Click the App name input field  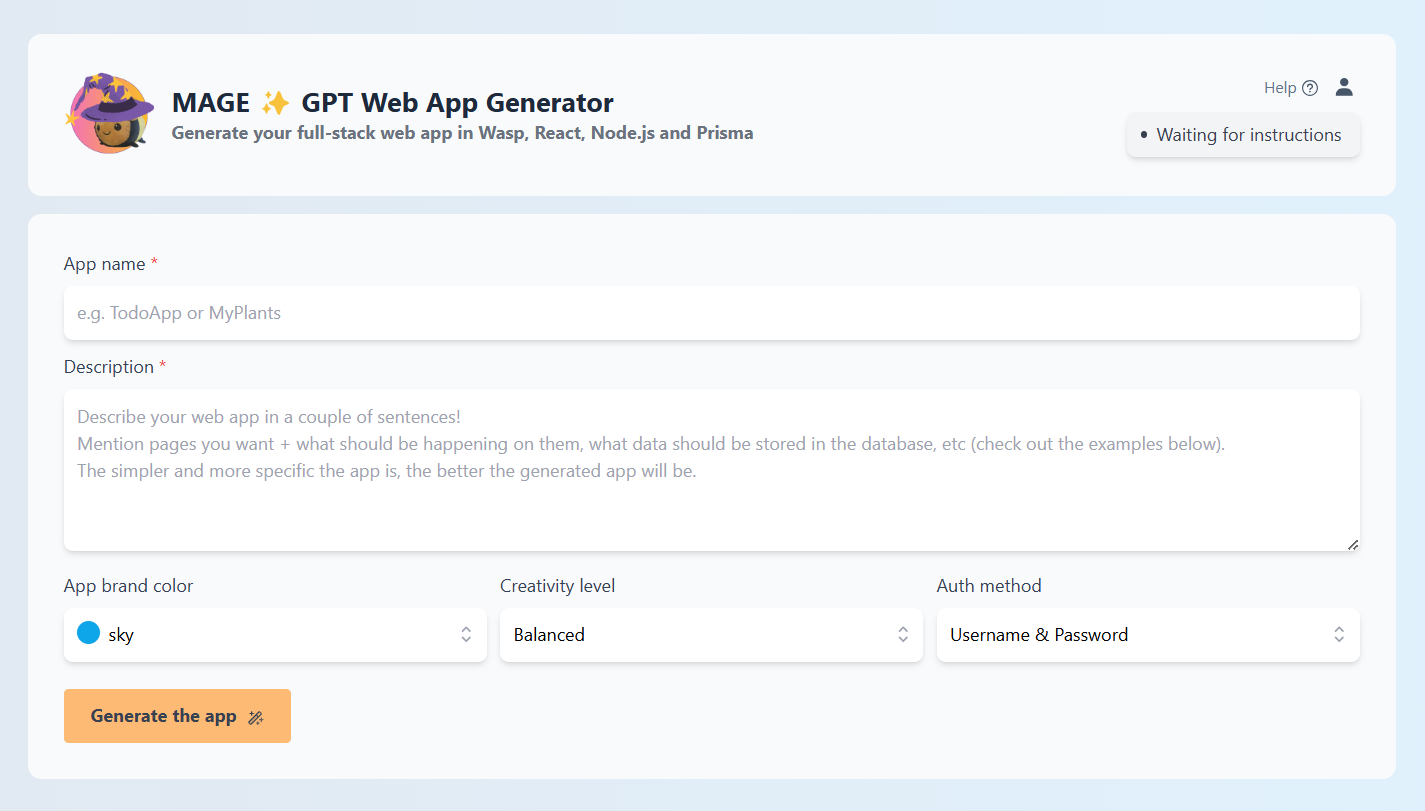(711, 313)
